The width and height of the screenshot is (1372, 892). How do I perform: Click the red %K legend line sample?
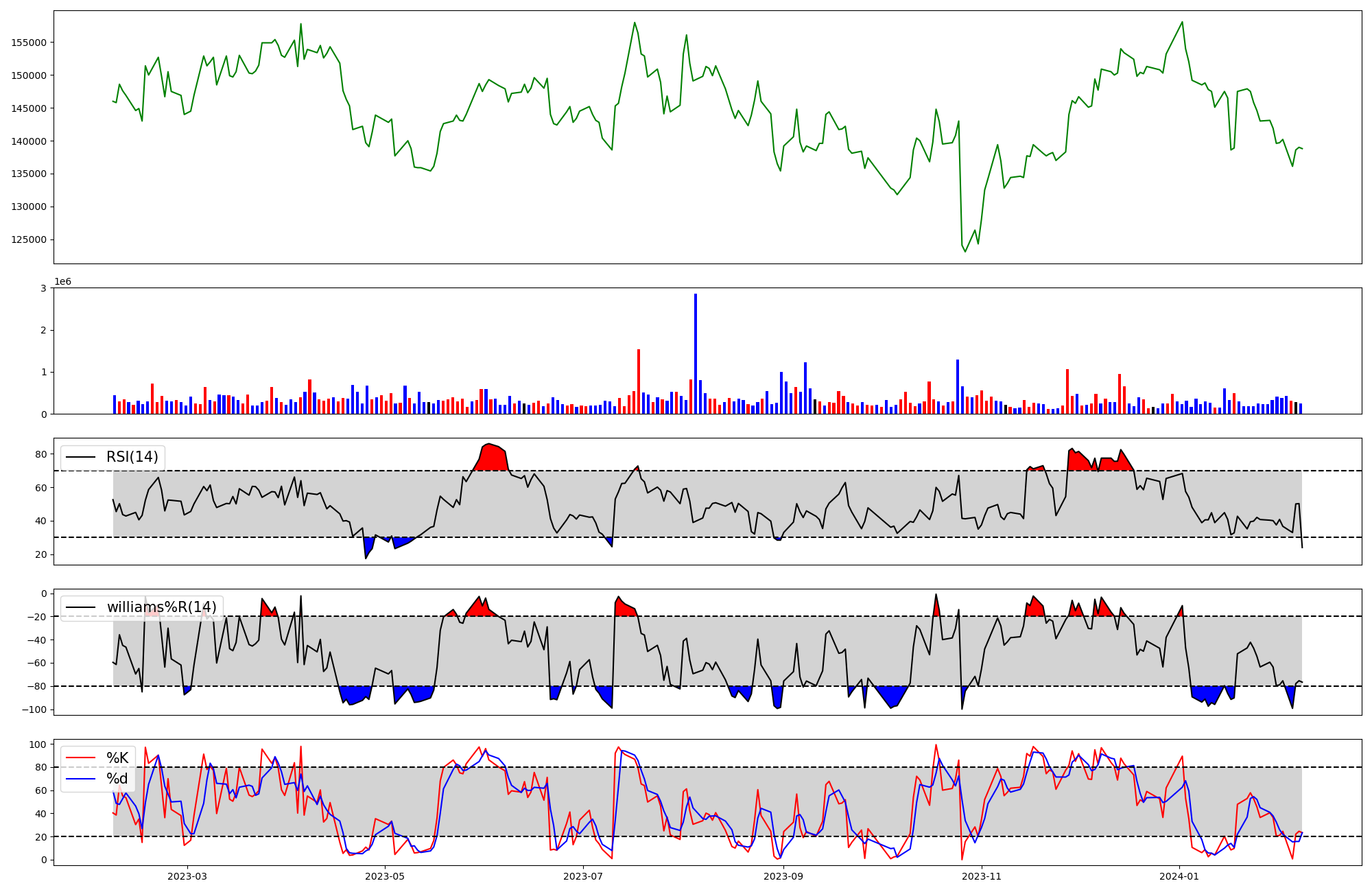click(x=81, y=758)
